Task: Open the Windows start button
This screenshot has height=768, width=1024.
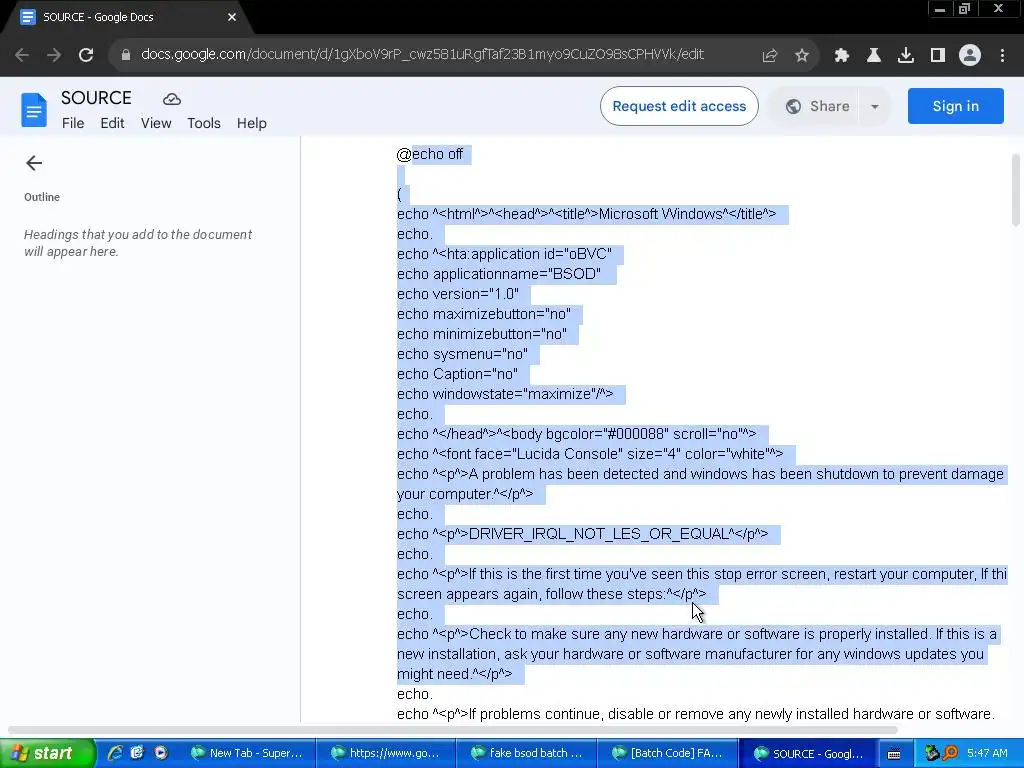Action: click(47, 753)
